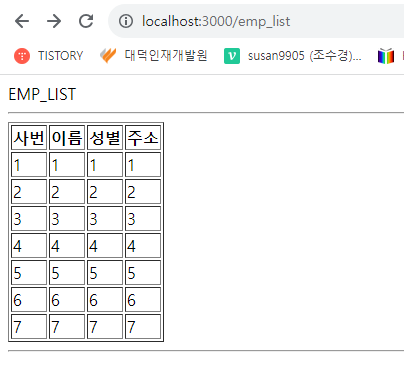Click the 이름 cell with value 1
This screenshot has width=404, height=379.
67,165
